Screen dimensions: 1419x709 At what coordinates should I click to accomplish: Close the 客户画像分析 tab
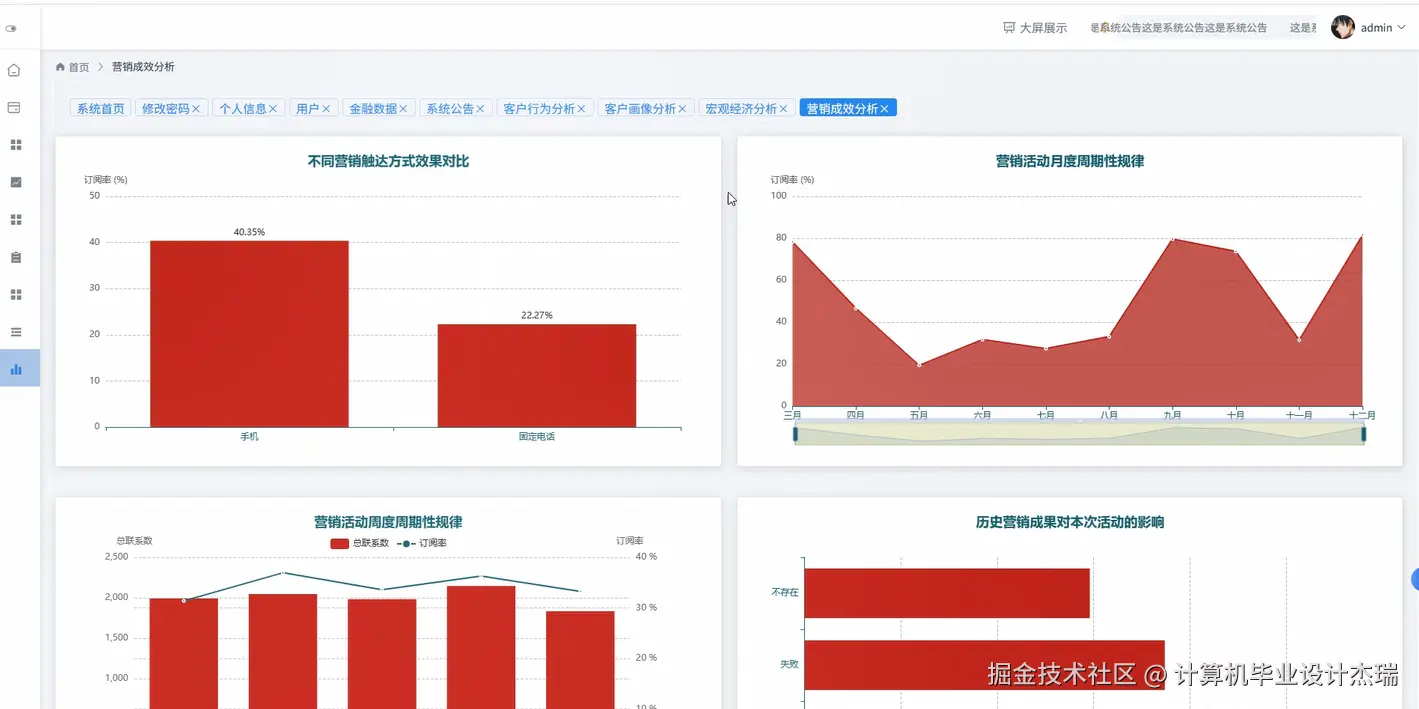[x=682, y=108]
